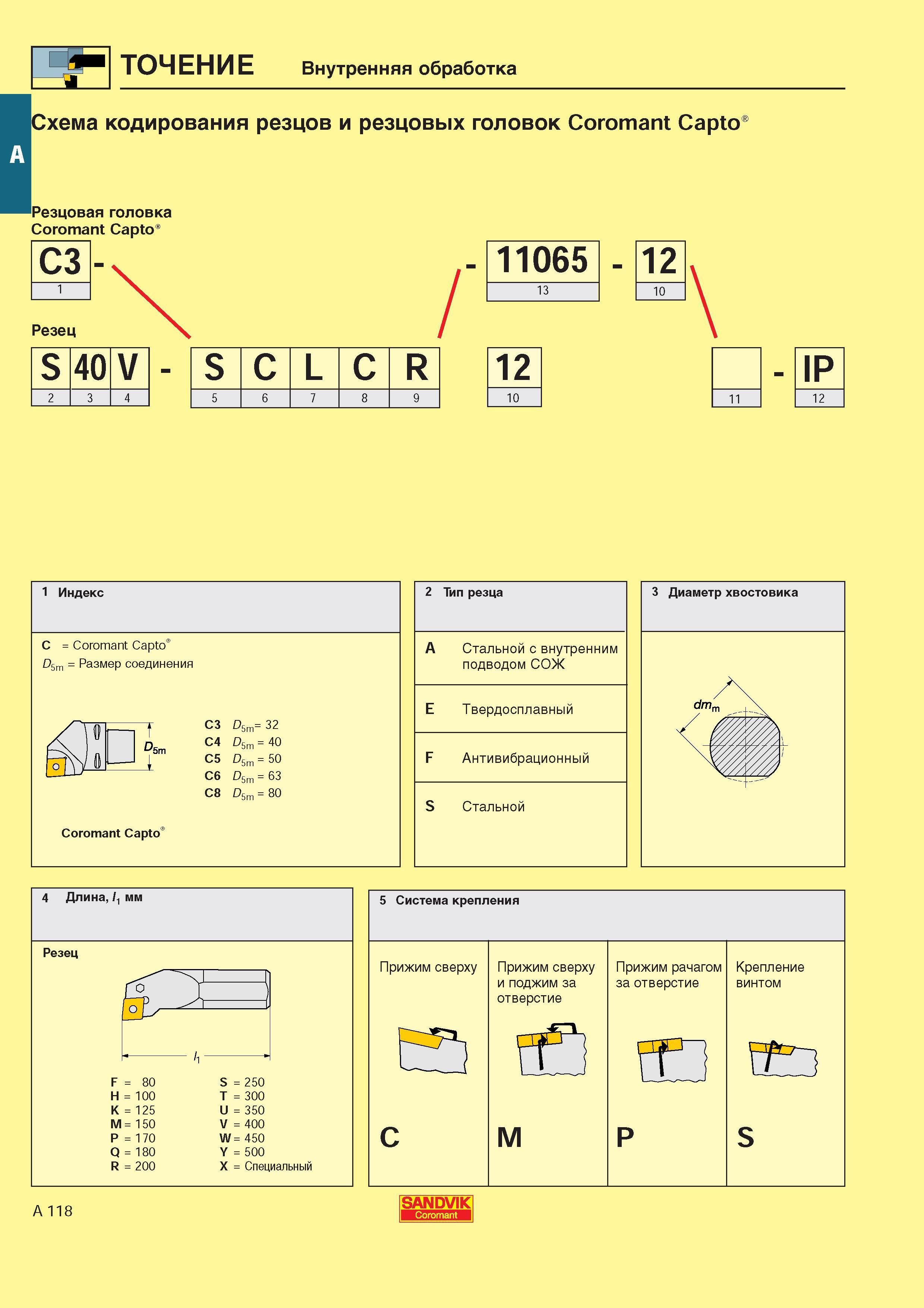Click the boring bar l1 length drawing
Image resolution: width=924 pixels, height=1308 pixels.
pyautogui.click(x=196, y=1016)
